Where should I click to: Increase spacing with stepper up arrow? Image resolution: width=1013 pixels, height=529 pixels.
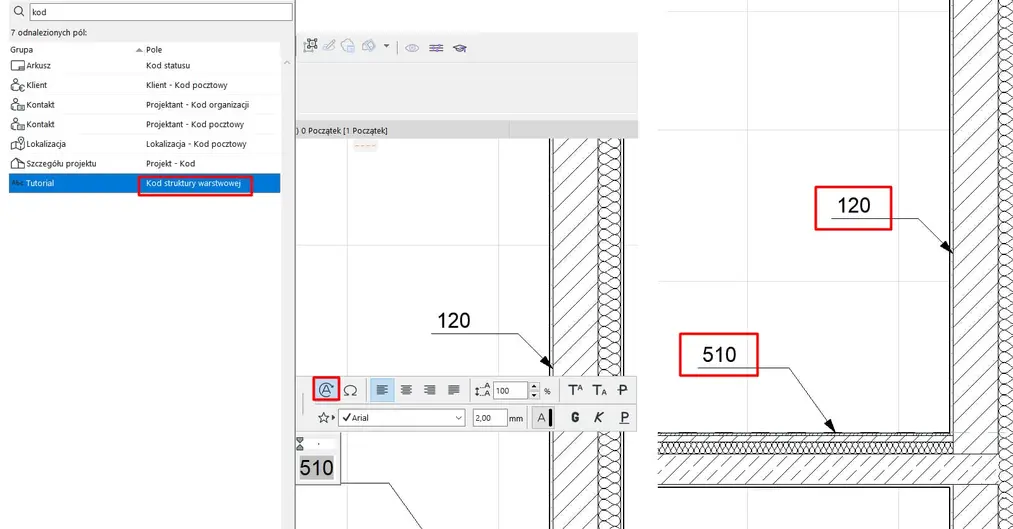534,386
